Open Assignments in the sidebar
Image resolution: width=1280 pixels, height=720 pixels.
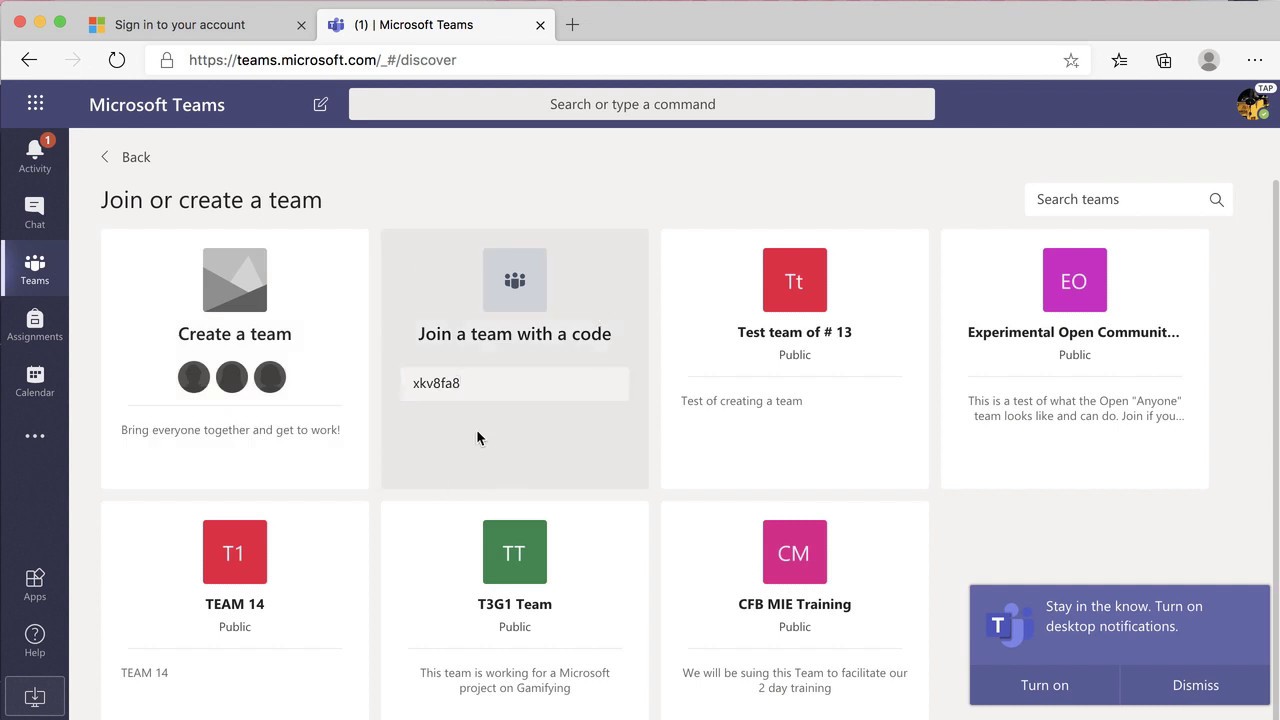(34, 324)
